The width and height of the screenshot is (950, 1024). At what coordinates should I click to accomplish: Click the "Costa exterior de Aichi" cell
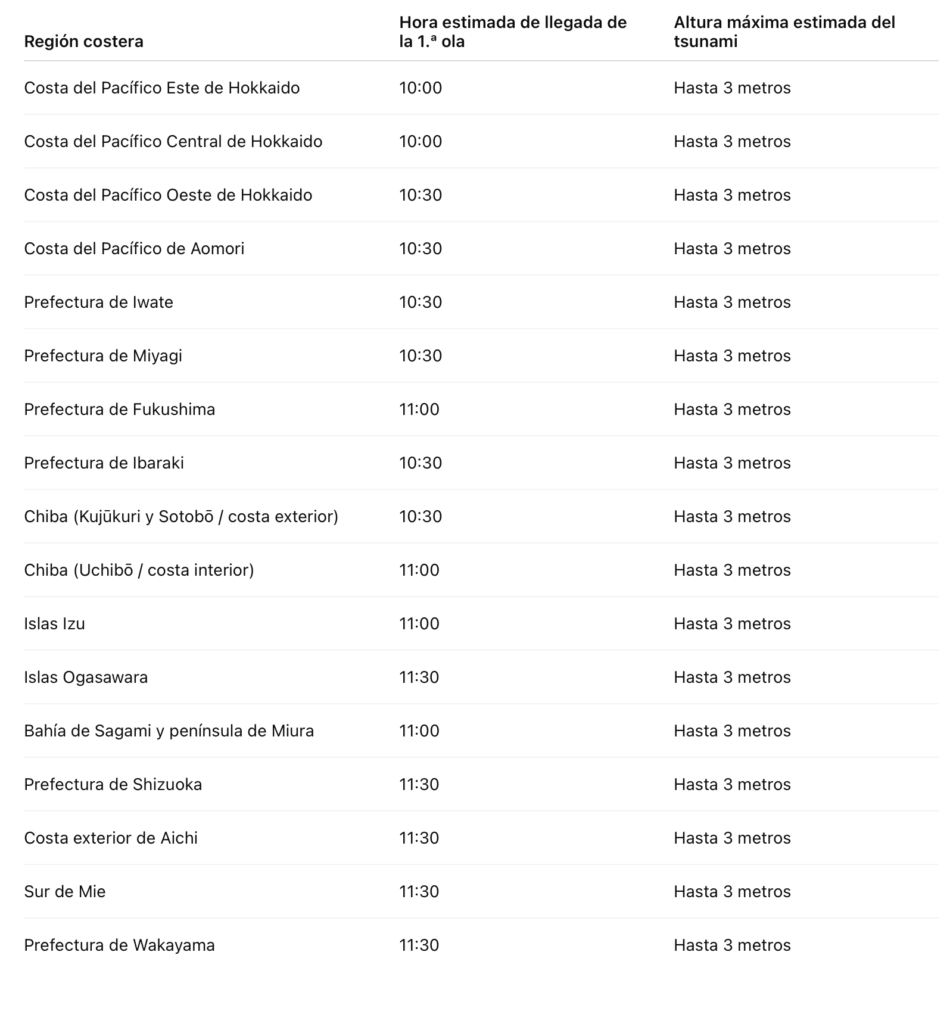[111, 838]
